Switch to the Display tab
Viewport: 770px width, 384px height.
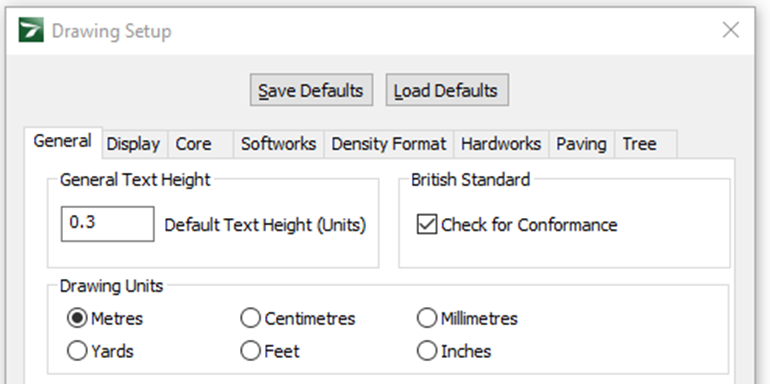tap(134, 144)
